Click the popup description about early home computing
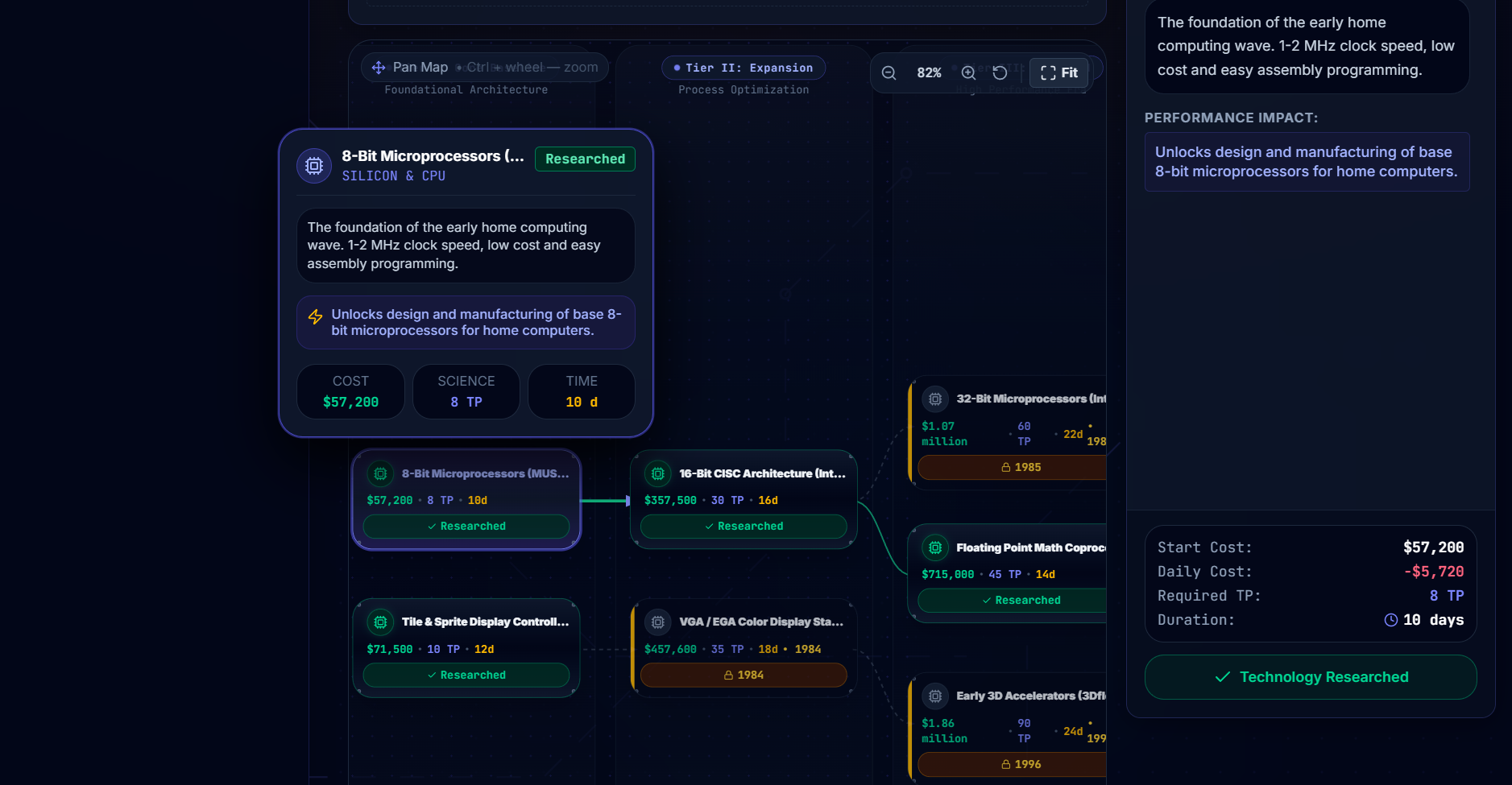Image resolution: width=1512 pixels, height=785 pixels. tap(466, 246)
